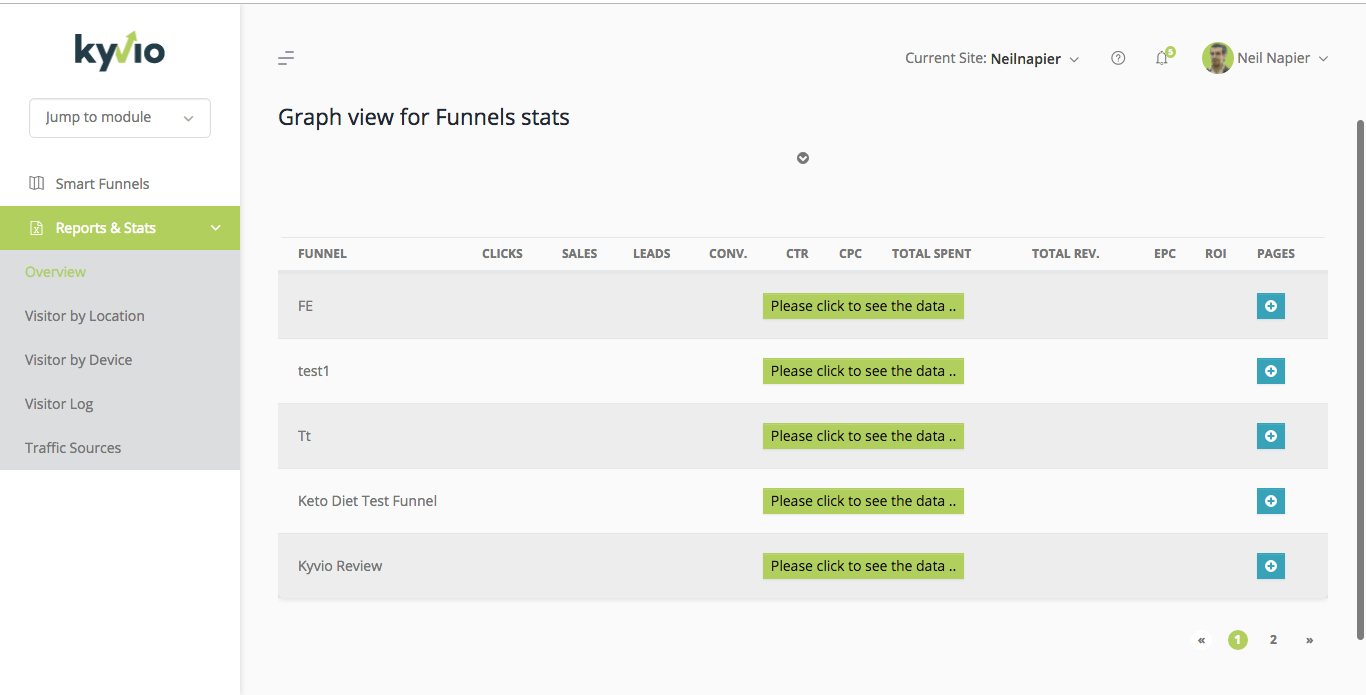Click the Kyvio logo
This screenshot has width=1366, height=695.
[119, 51]
